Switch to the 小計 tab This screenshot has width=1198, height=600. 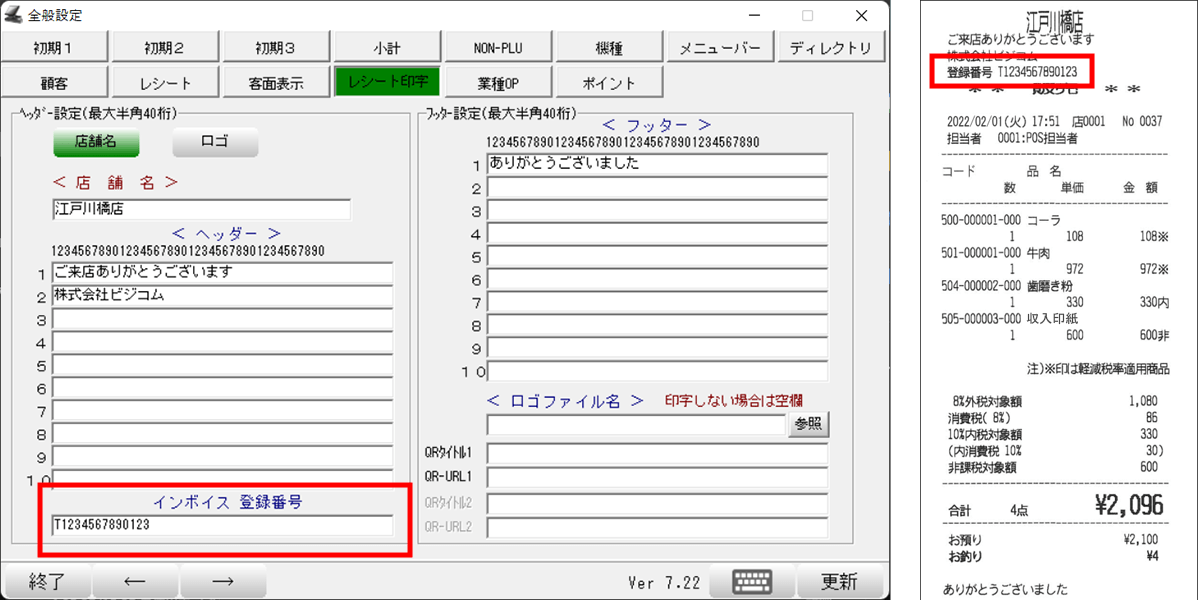coord(388,47)
